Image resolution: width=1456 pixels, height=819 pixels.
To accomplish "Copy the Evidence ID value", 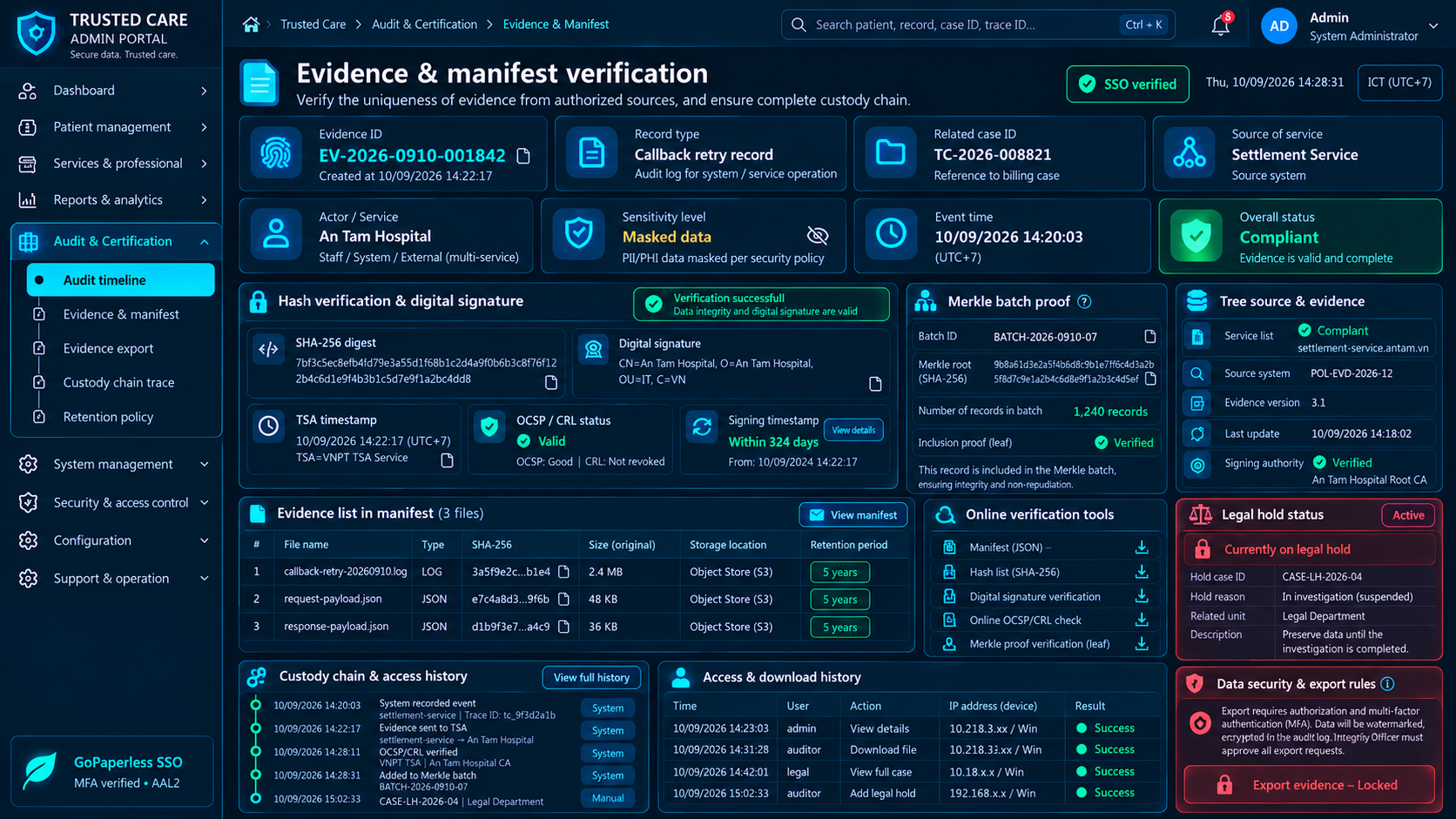I will (523, 156).
